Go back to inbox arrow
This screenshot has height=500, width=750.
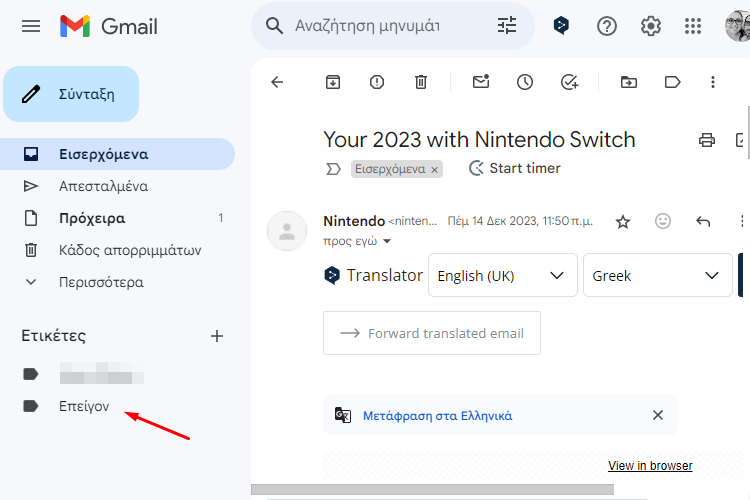point(277,82)
